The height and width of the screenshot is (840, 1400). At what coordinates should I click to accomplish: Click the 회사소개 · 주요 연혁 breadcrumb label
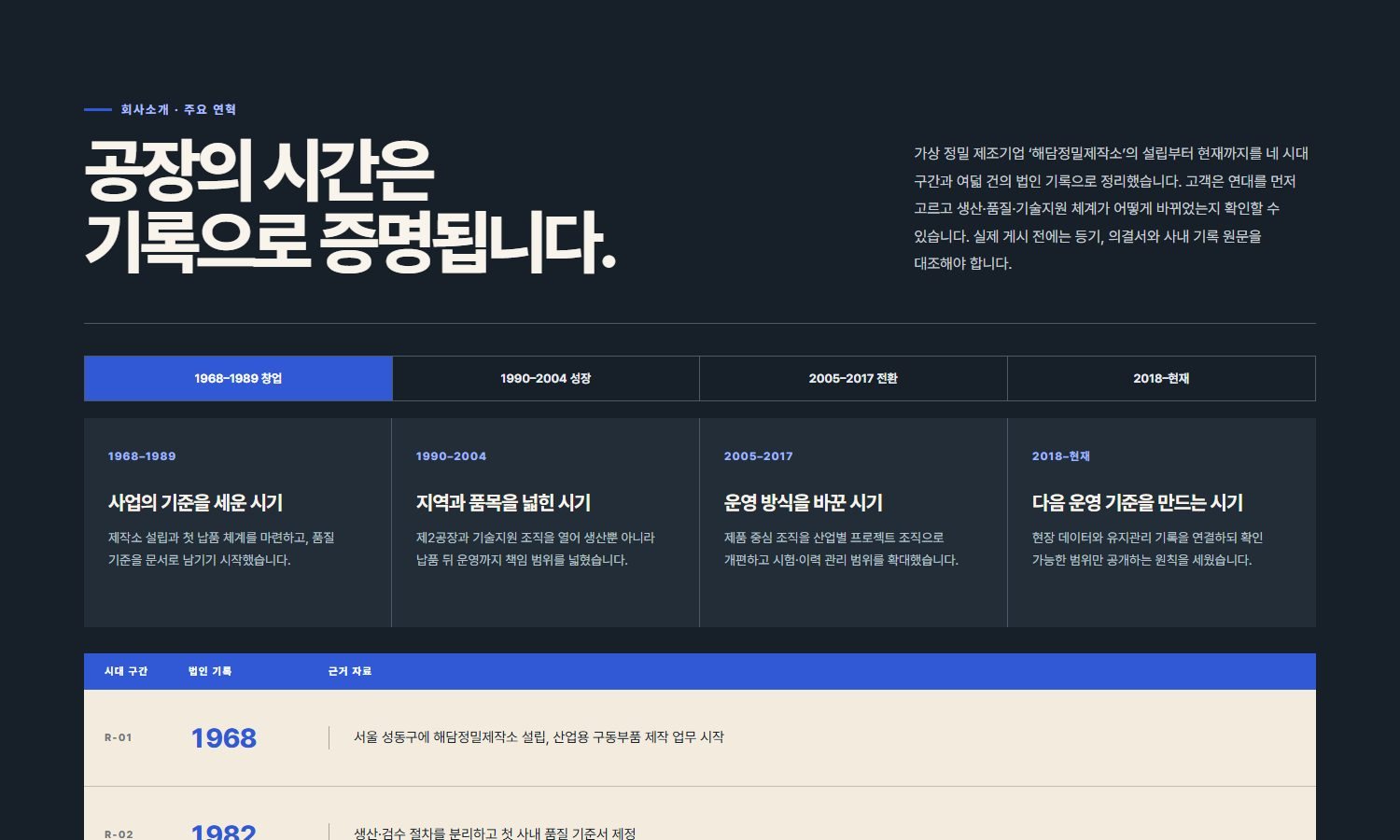[178, 109]
